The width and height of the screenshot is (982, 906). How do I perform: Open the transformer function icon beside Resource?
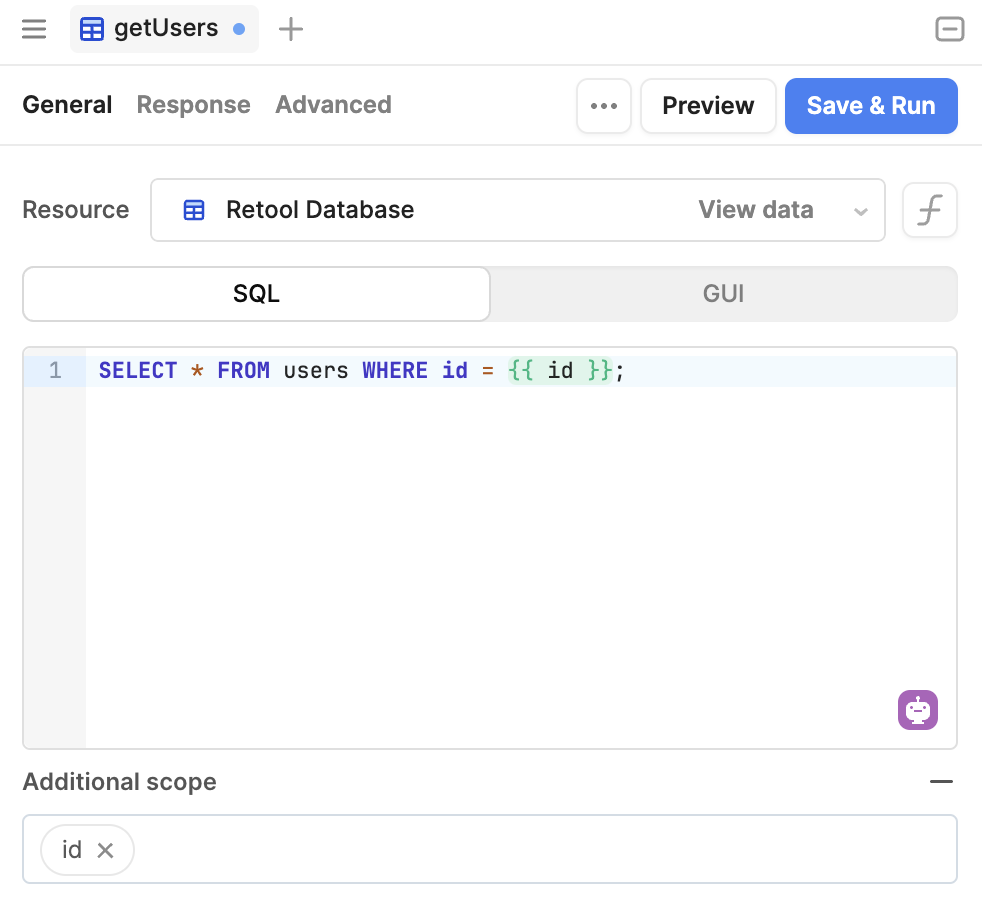click(929, 210)
